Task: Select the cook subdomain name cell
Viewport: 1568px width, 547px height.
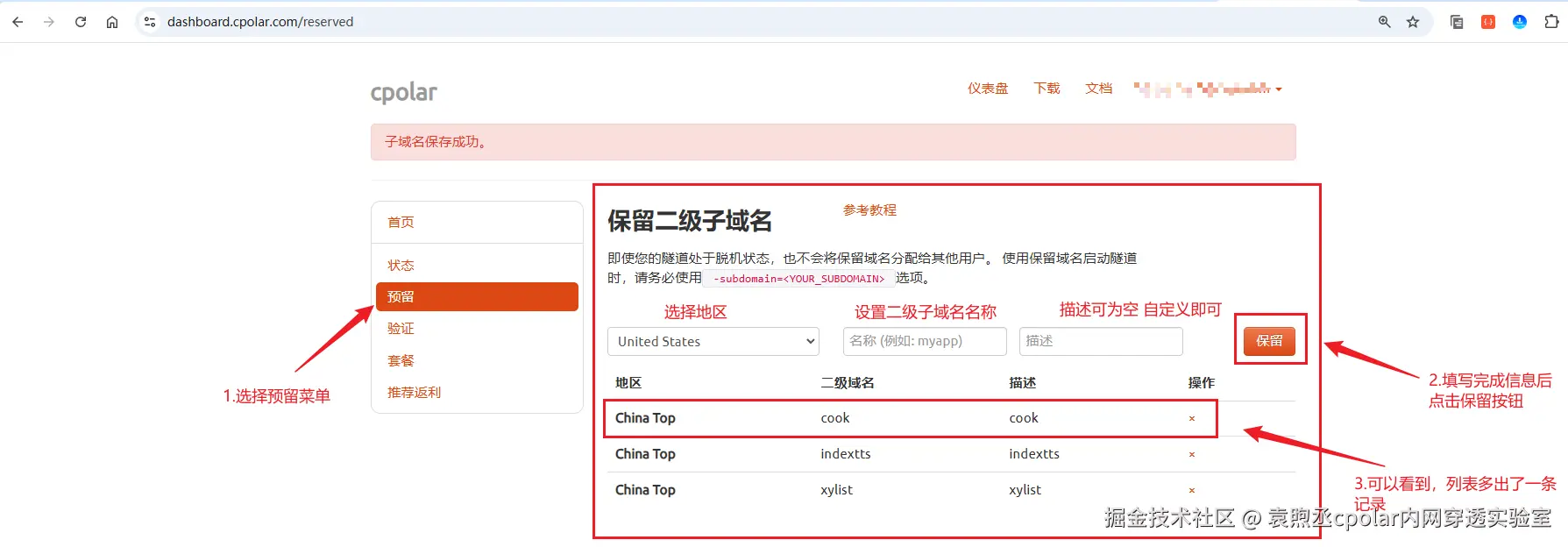Action: coord(835,418)
